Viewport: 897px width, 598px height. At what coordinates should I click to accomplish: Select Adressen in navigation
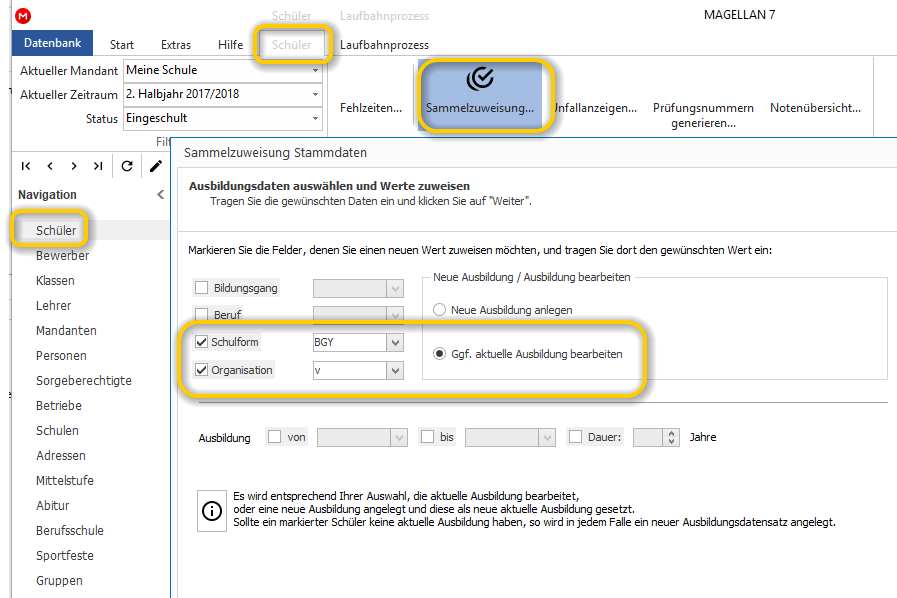(x=61, y=456)
